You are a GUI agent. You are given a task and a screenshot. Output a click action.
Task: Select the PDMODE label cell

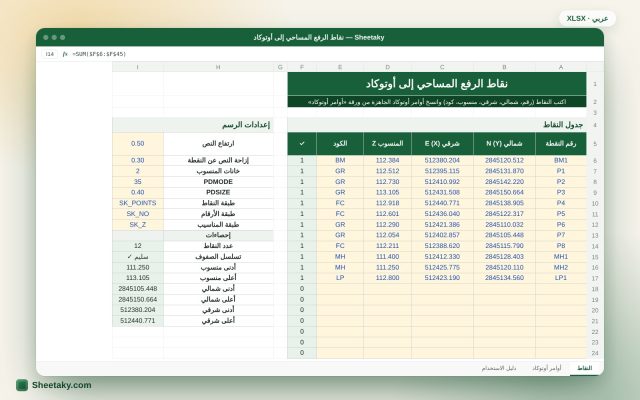218,182
